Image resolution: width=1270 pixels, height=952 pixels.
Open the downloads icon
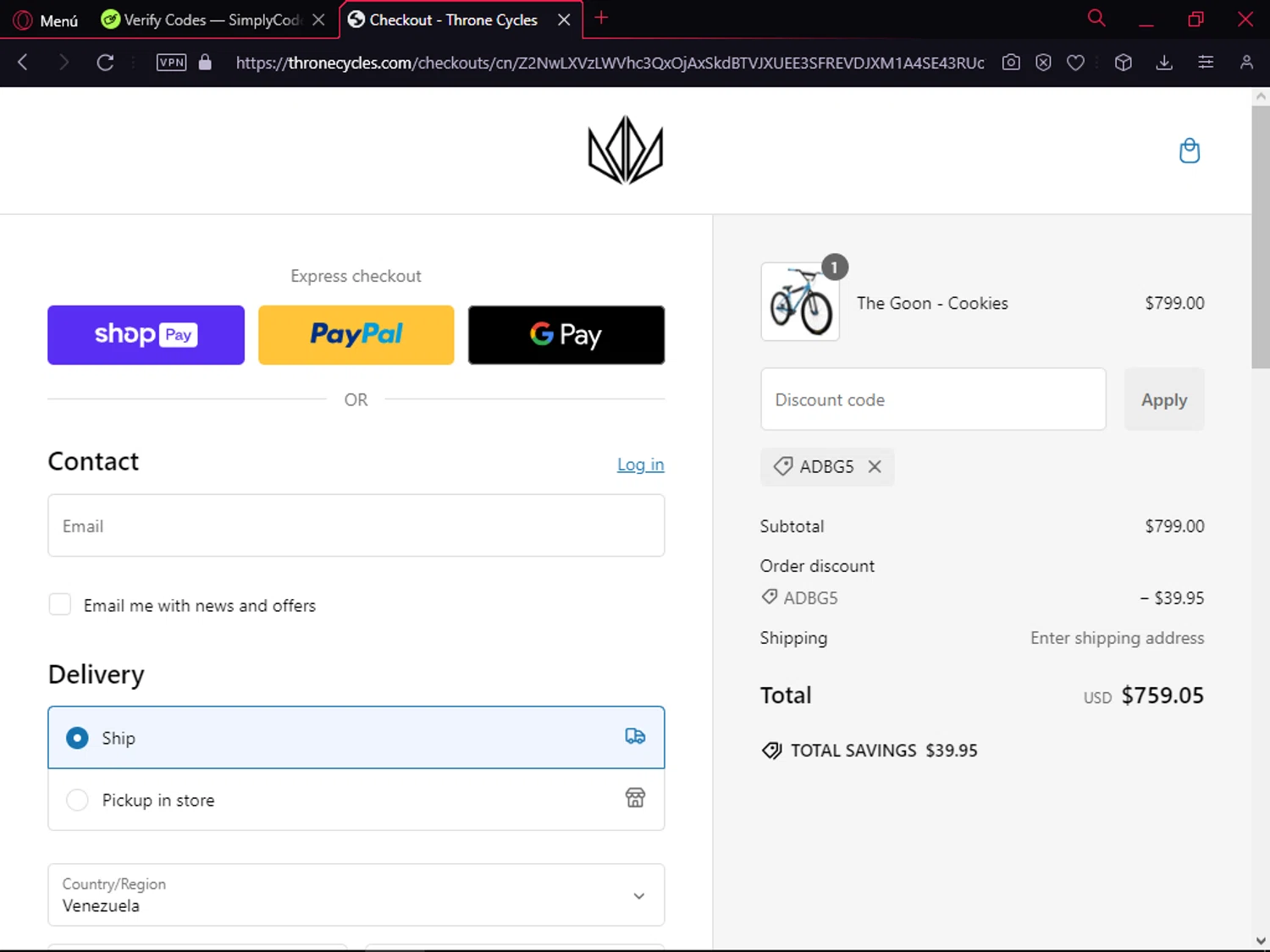click(1164, 62)
